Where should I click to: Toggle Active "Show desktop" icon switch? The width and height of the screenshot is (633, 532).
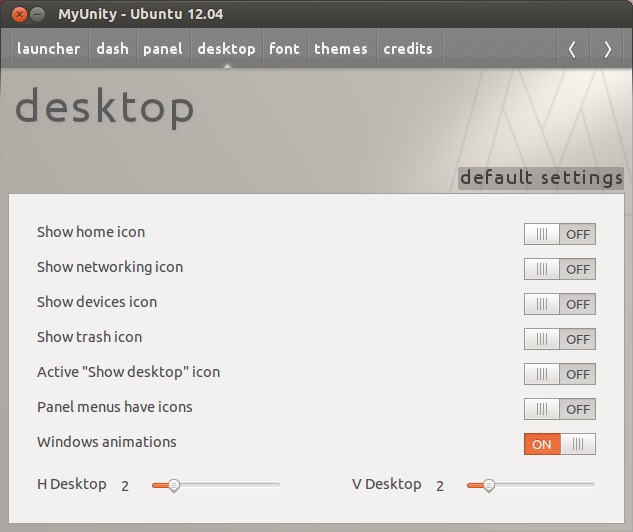point(560,374)
